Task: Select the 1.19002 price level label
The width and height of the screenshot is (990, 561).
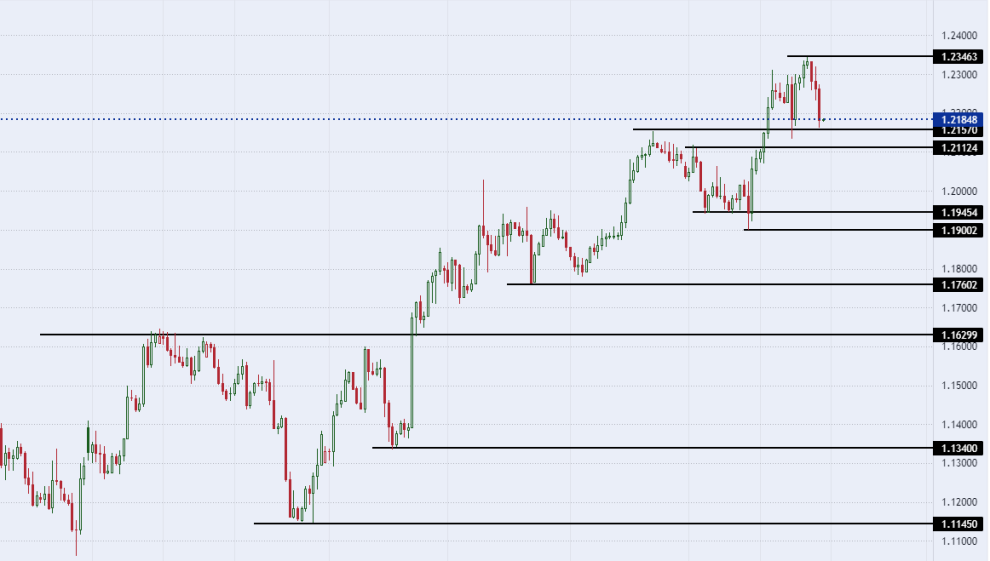Action: click(958, 230)
